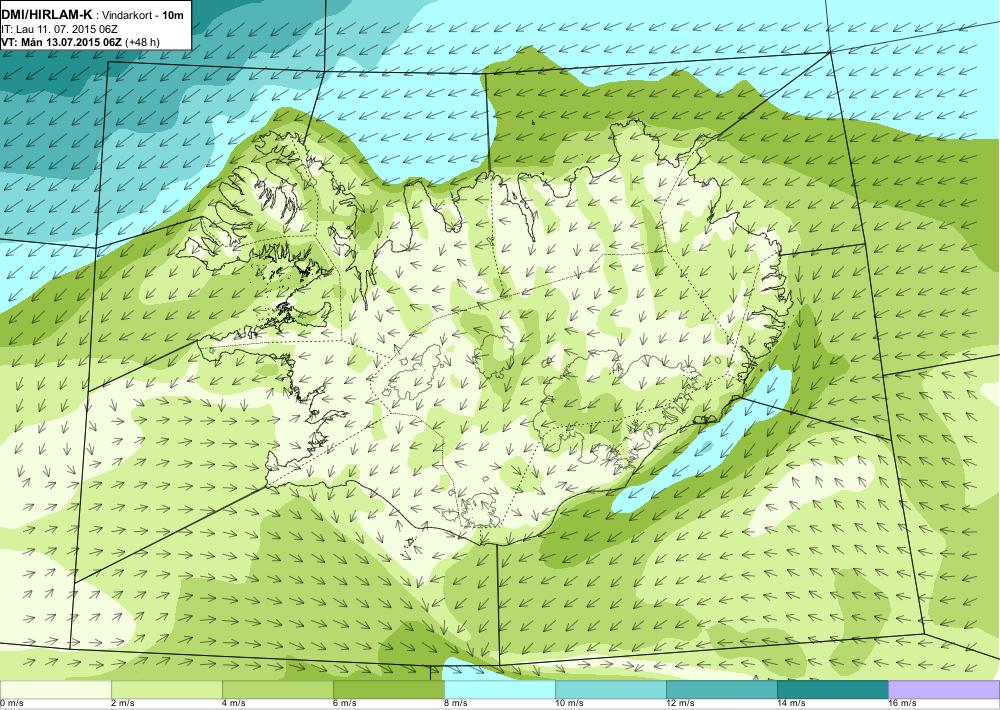Click the purple 16 m/s legend swatch
This screenshot has width=1000, height=710.
click(944, 690)
